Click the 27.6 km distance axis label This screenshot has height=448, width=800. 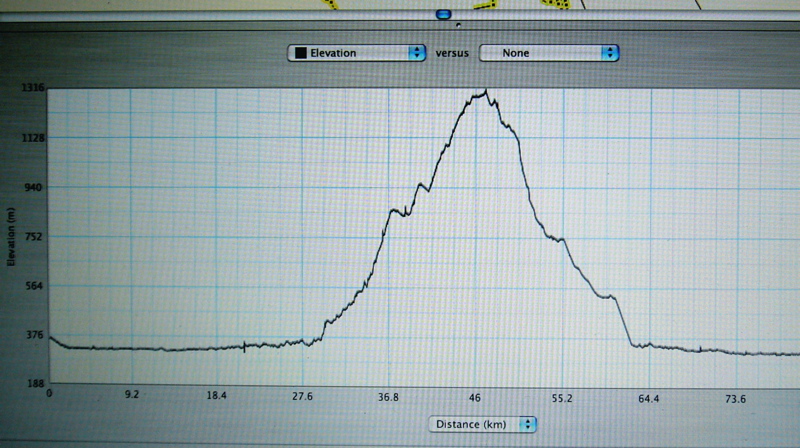tap(302, 398)
